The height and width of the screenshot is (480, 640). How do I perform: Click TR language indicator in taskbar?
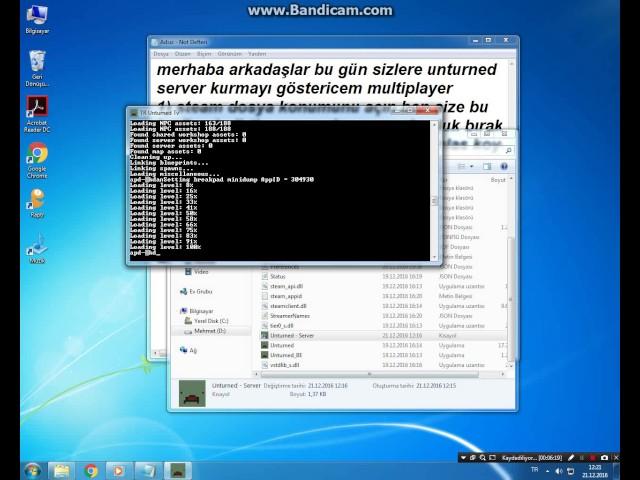tap(534, 470)
